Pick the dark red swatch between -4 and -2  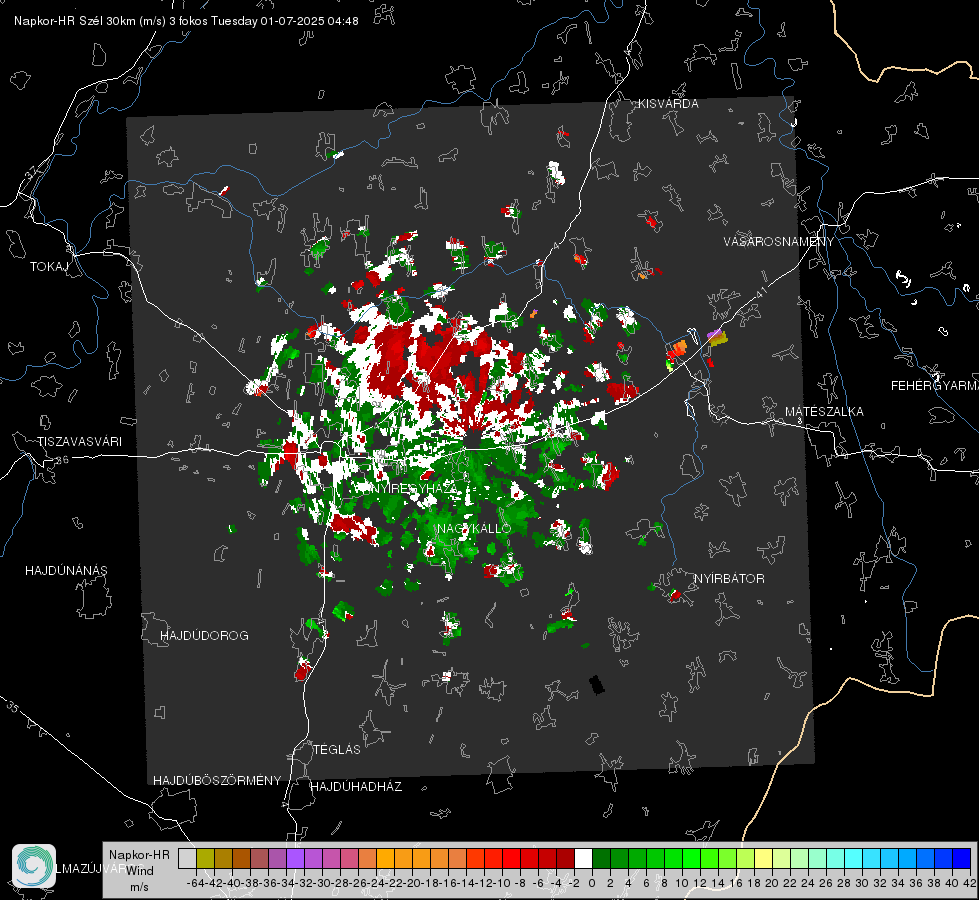click(565, 858)
